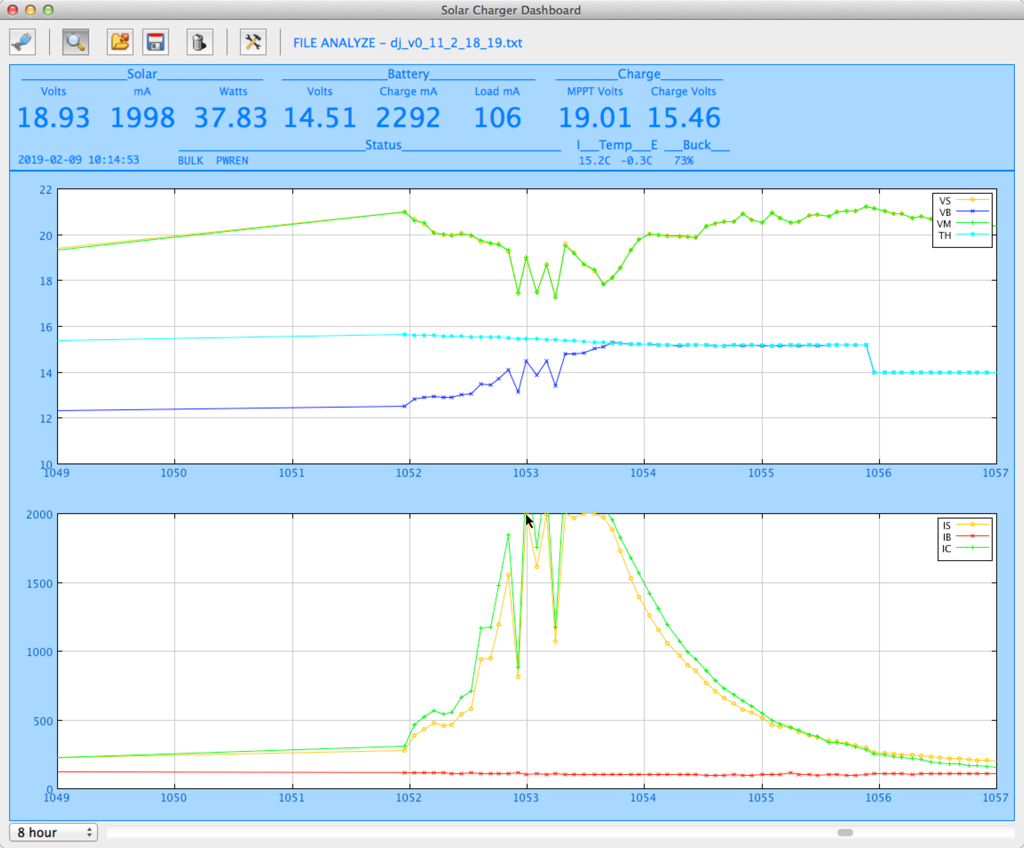Click the TH legend entry in voltage chart
The width and height of the screenshot is (1024, 848).
click(x=963, y=235)
